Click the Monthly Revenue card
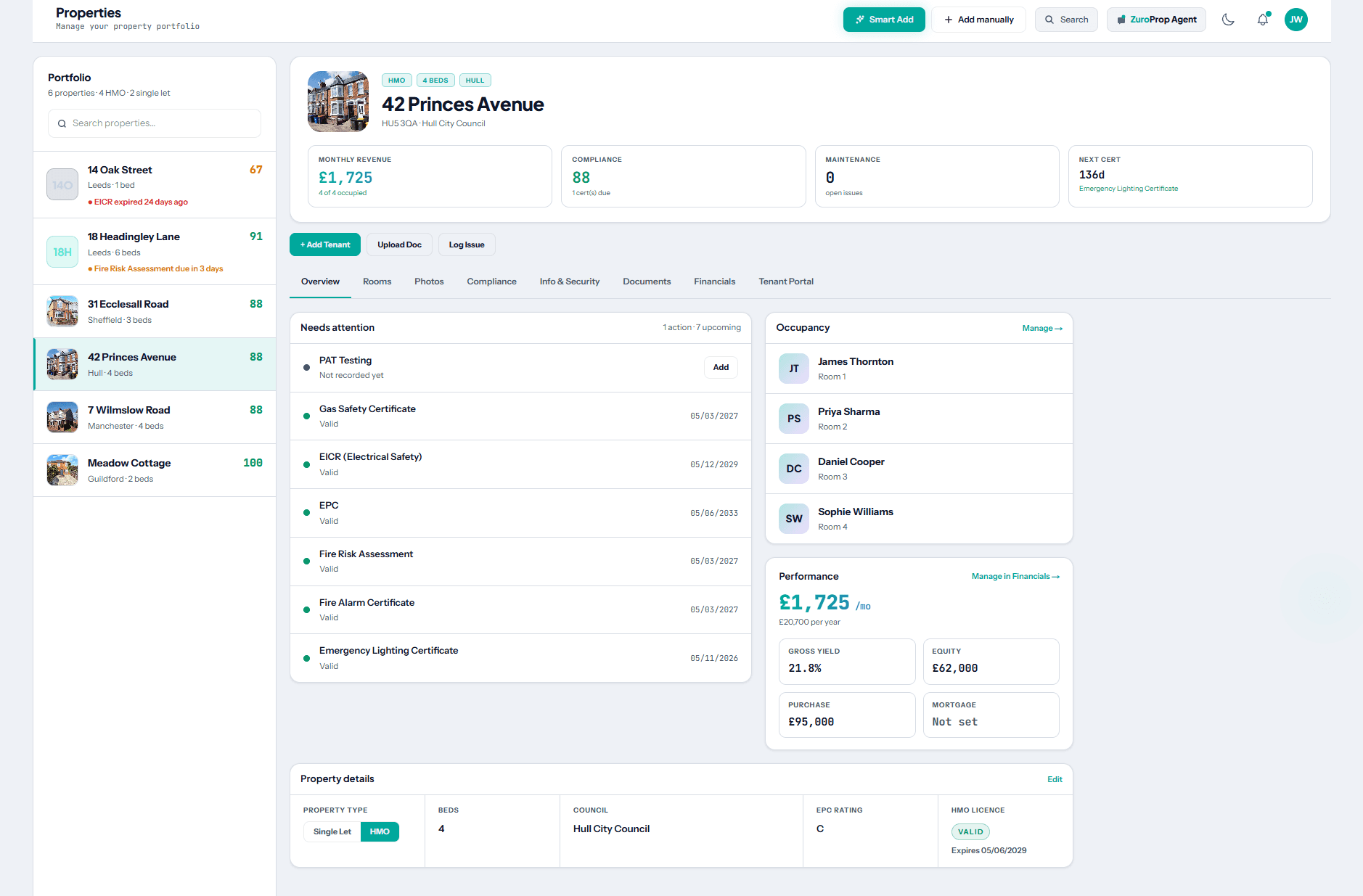This screenshot has width=1363, height=896. coord(430,176)
